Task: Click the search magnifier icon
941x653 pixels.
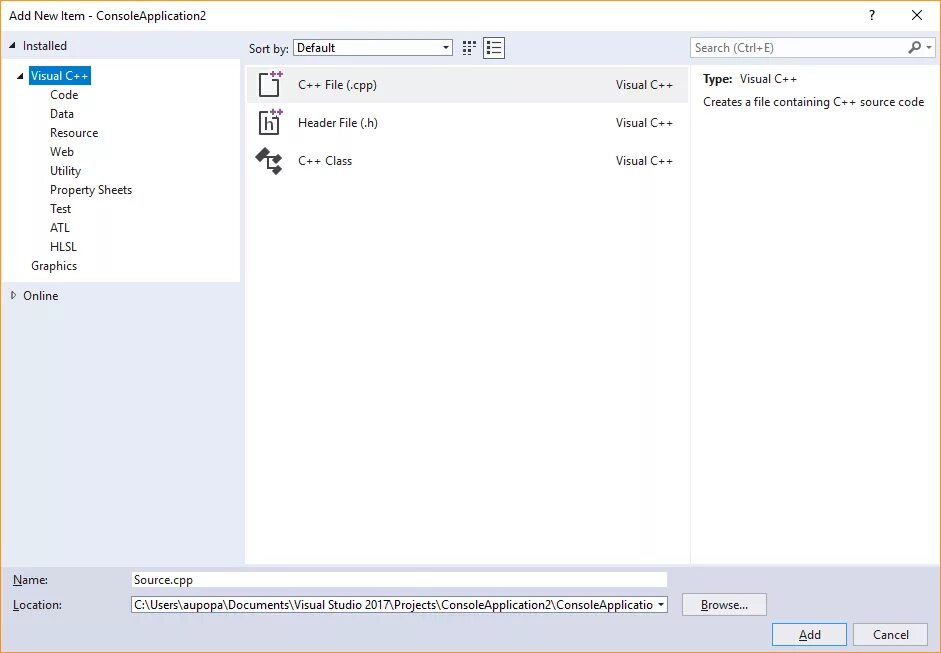Action: [915, 47]
